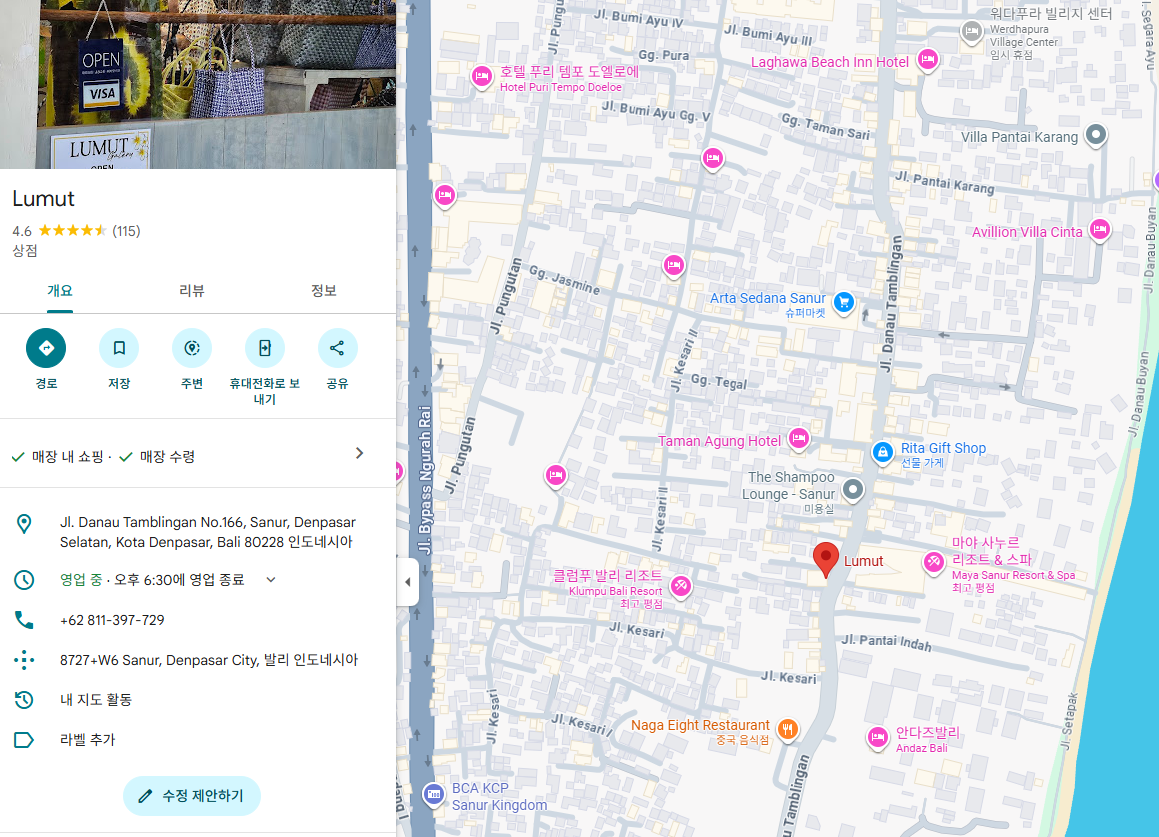Image resolution: width=1159 pixels, height=837 pixels.
Task: Collapse side panel with arrow tab
Action: 408,582
